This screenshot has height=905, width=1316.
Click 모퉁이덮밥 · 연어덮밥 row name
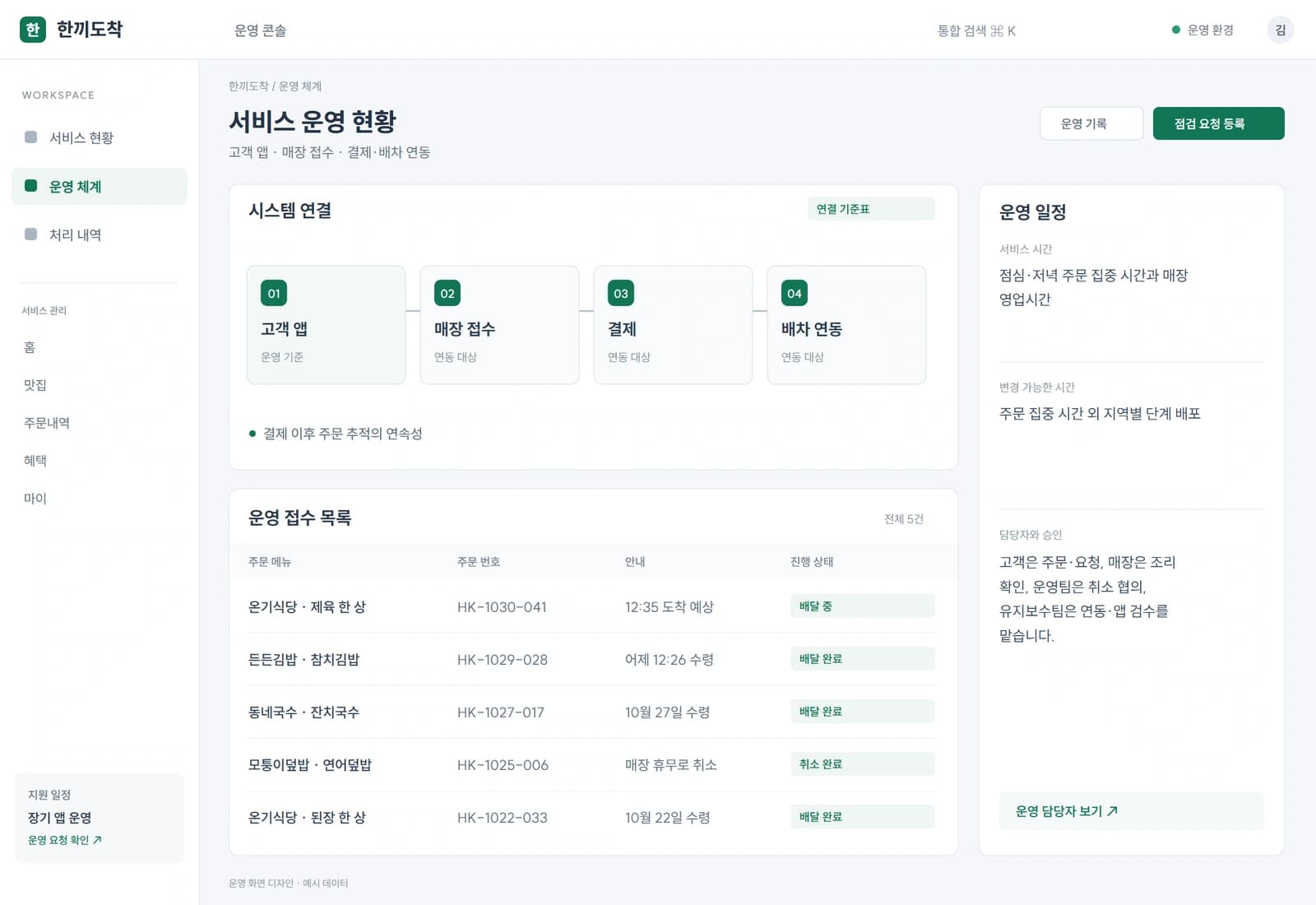coord(310,765)
